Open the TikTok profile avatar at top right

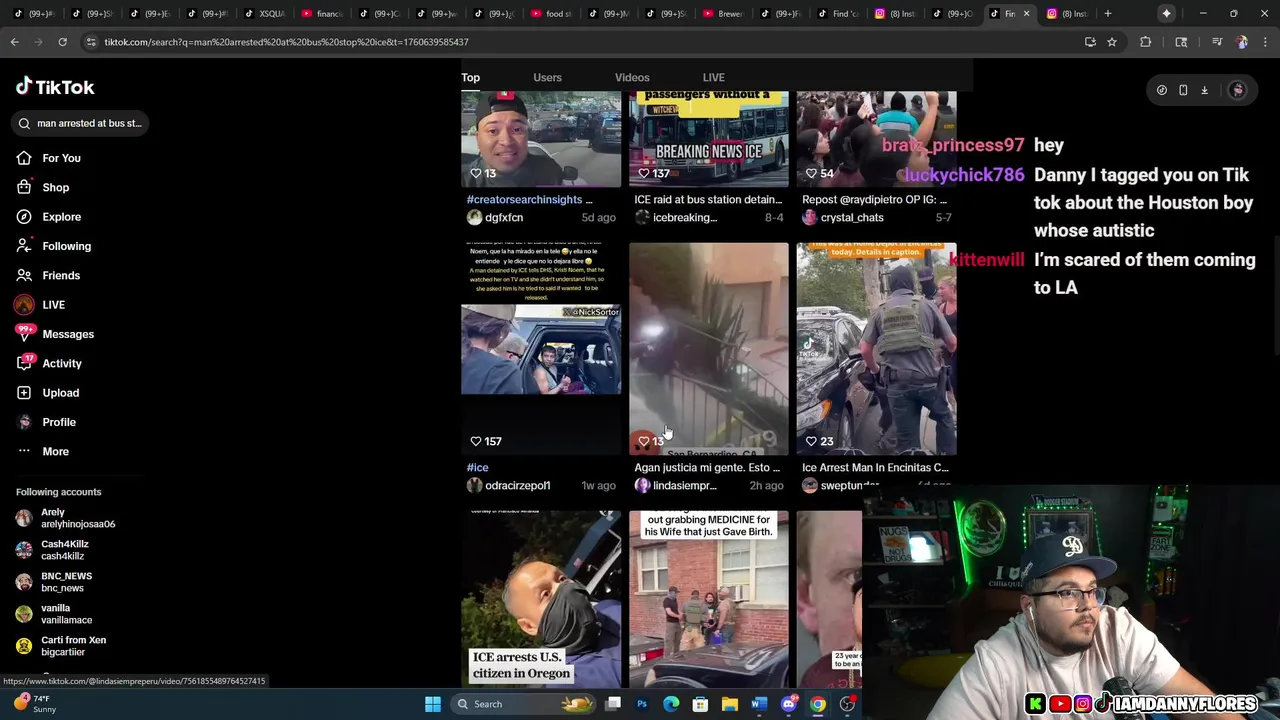click(1237, 90)
